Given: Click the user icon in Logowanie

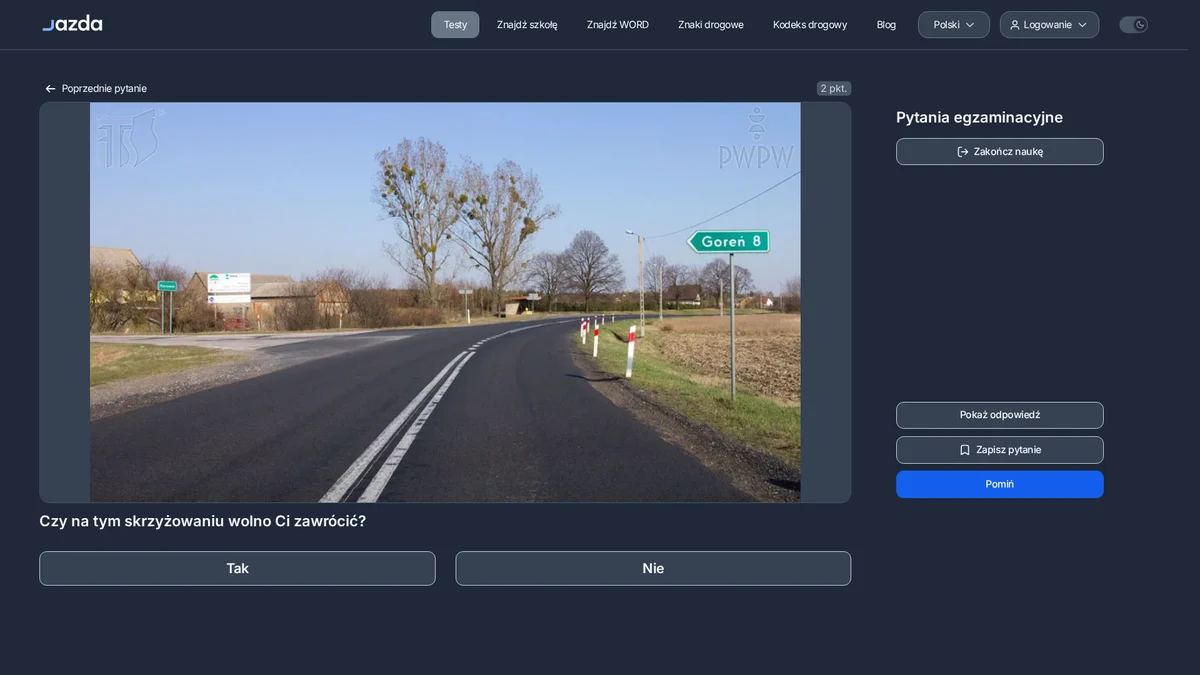Looking at the screenshot, I should (1015, 25).
